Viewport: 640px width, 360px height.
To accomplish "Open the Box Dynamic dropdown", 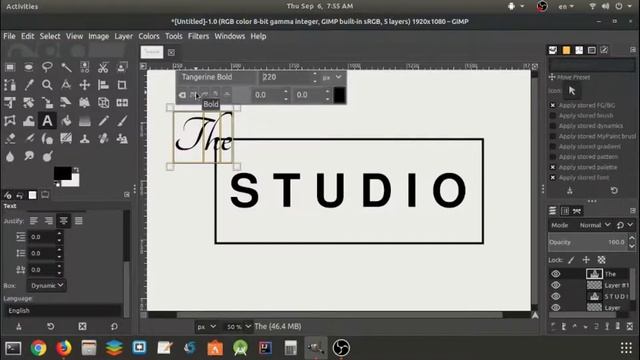I will [47, 285].
